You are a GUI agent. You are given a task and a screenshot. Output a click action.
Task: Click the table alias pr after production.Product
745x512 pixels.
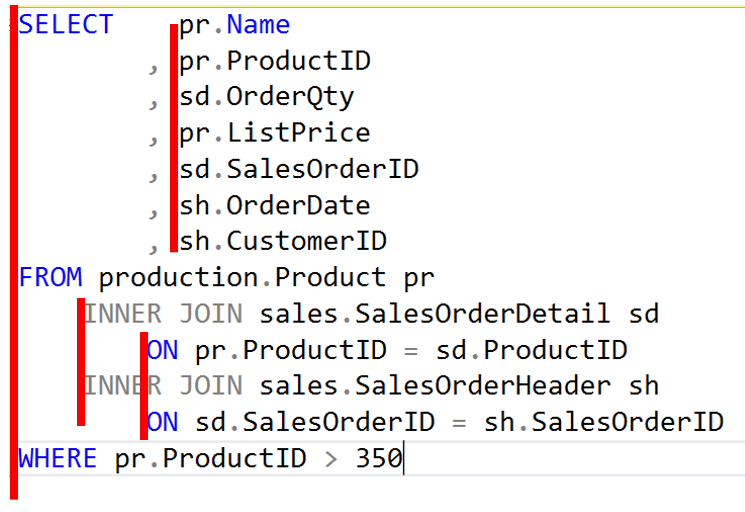(418, 277)
